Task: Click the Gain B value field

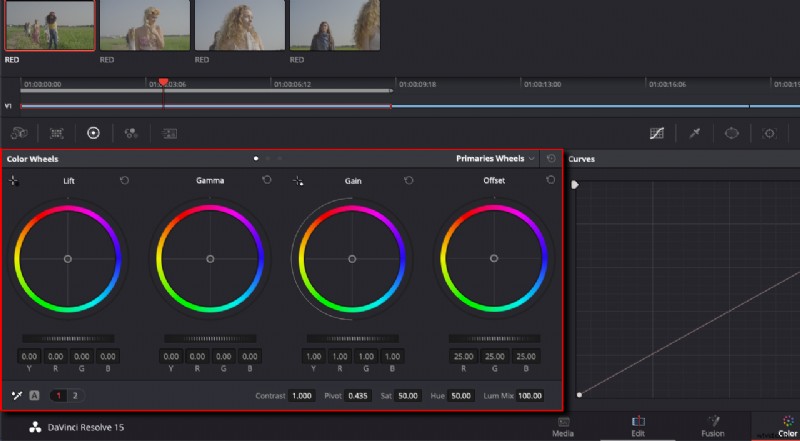Action: click(392, 356)
